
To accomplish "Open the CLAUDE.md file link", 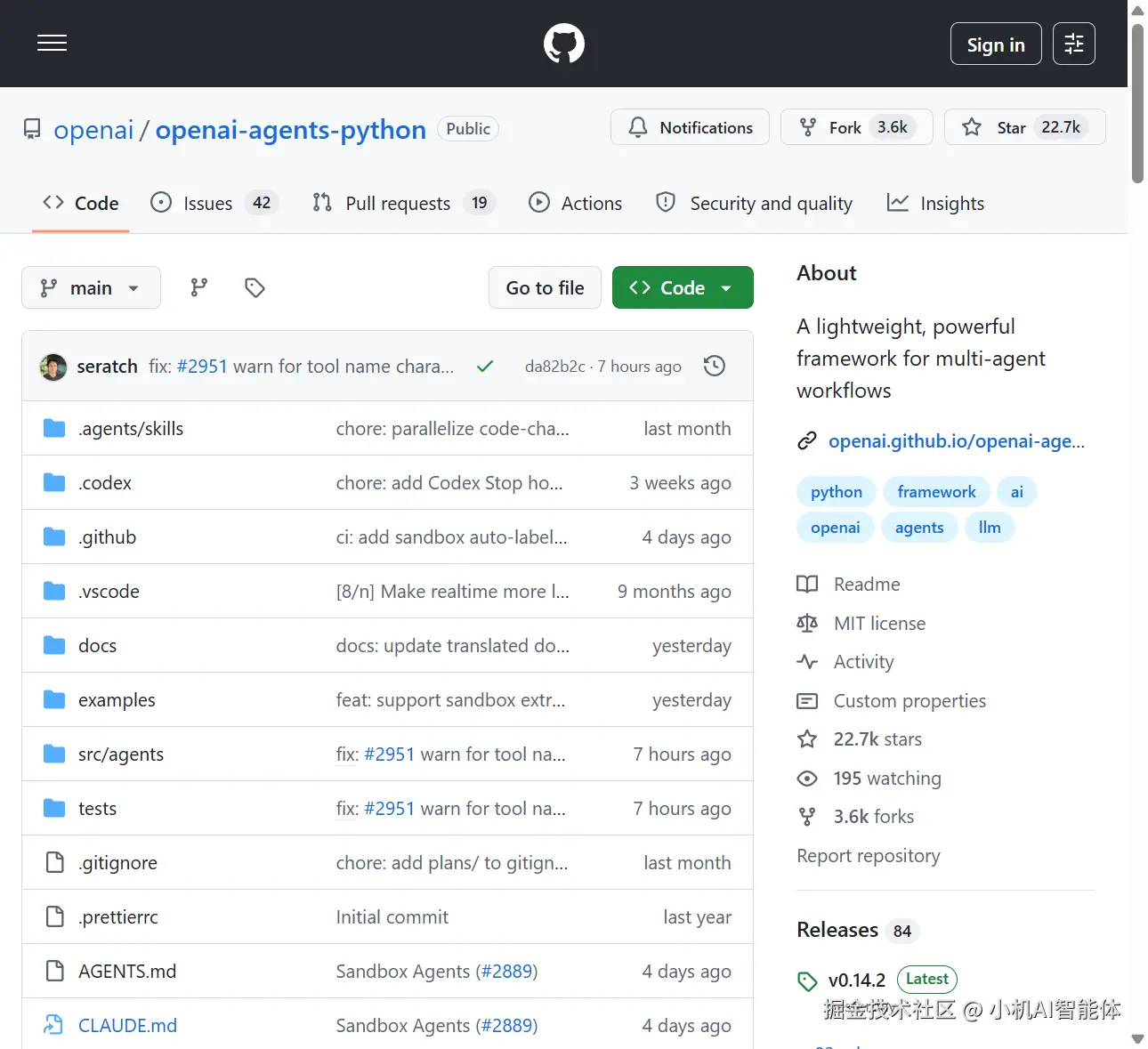I will [127, 1025].
